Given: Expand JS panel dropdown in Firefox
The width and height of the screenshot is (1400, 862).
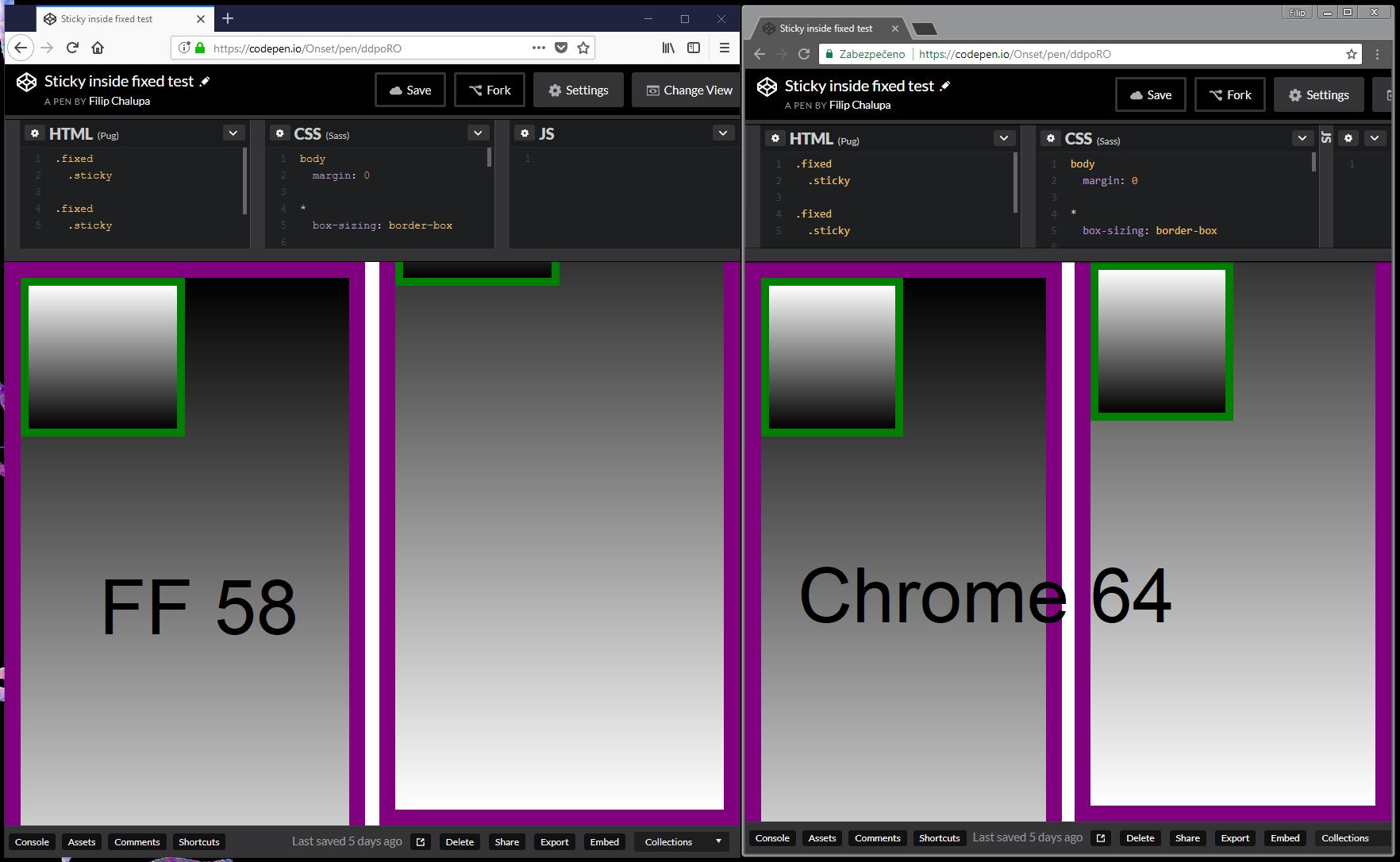Looking at the screenshot, I should click(x=722, y=133).
